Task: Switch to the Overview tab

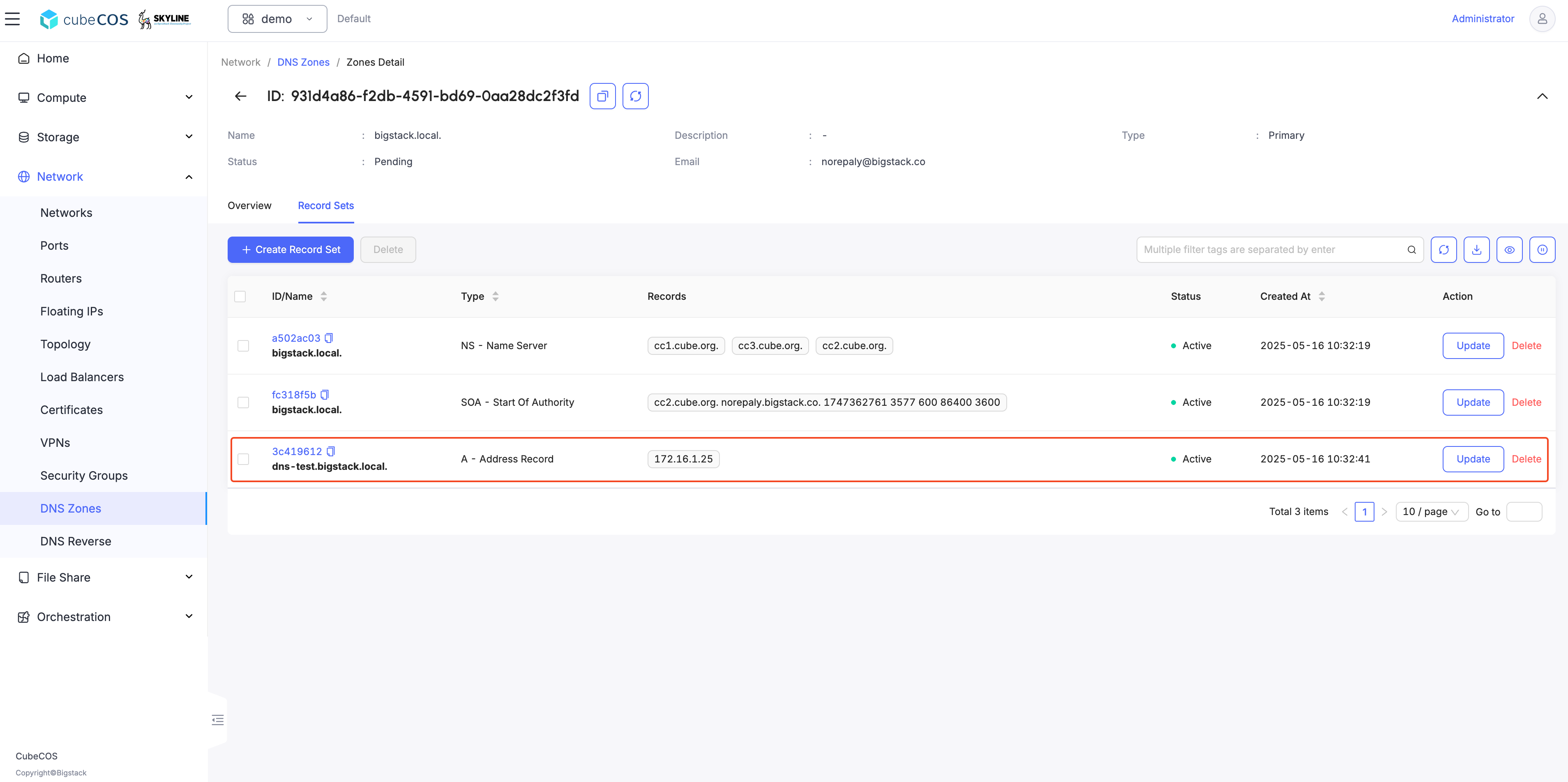Action: coord(249,206)
